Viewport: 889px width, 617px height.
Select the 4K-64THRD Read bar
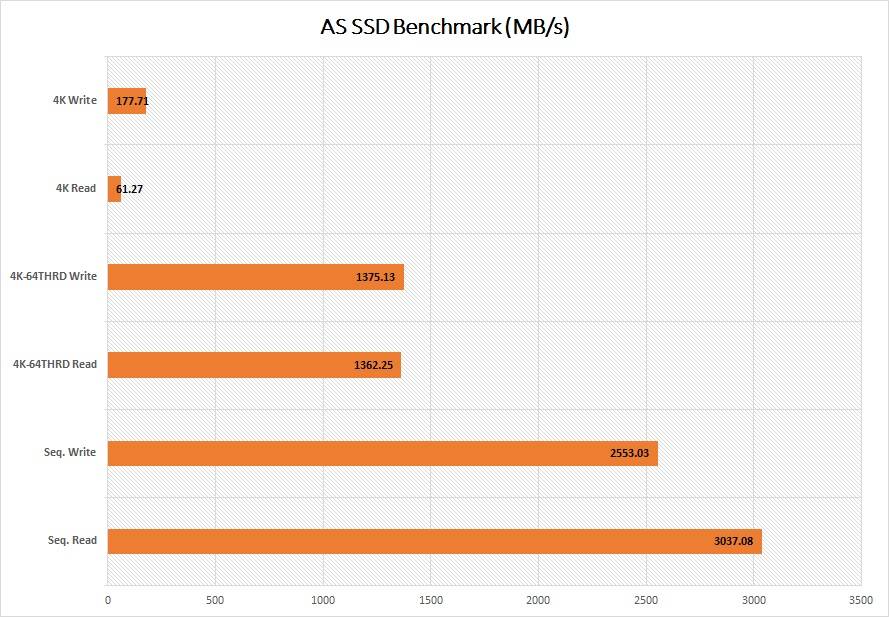(255, 365)
